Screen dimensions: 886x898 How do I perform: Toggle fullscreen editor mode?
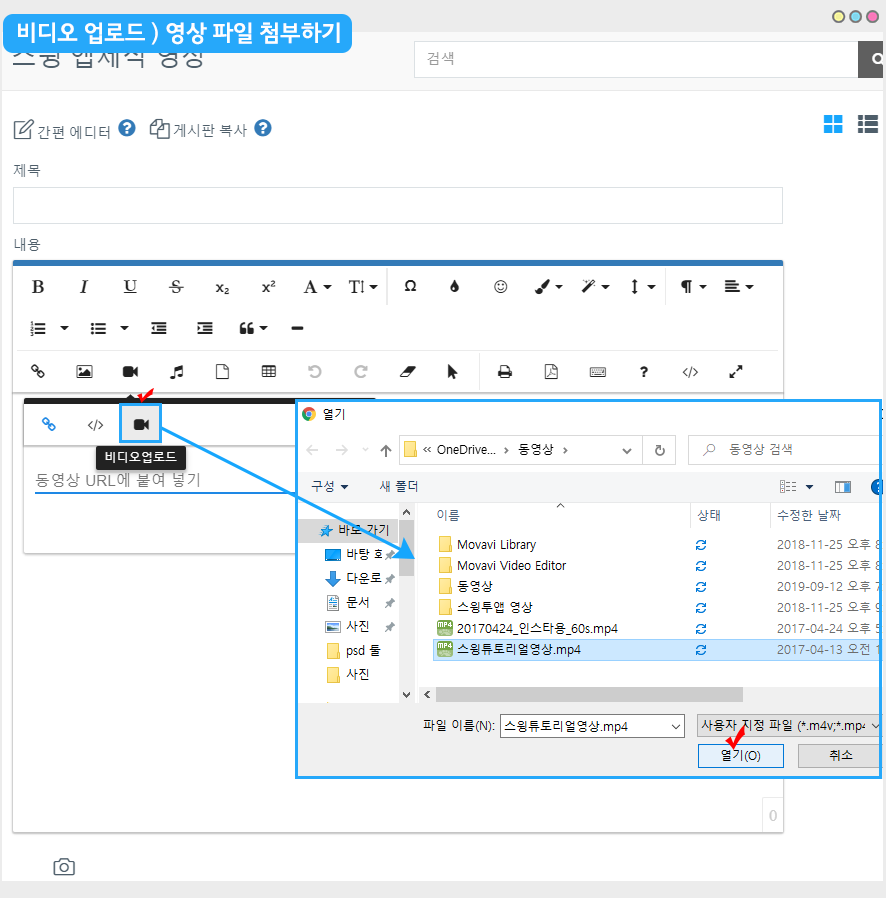(736, 372)
